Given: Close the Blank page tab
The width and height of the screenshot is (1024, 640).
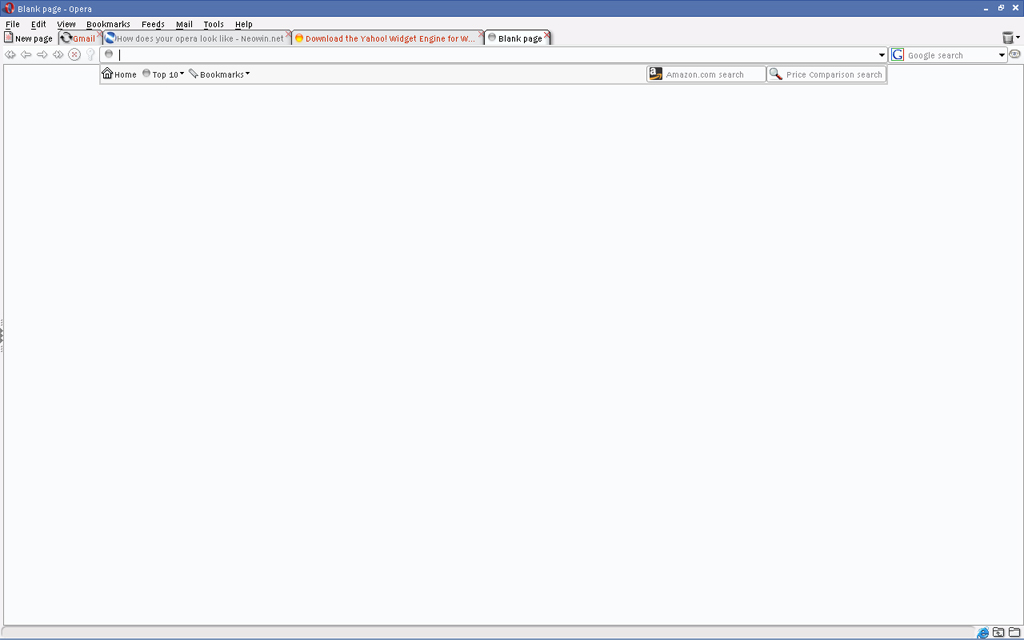Looking at the screenshot, I should 547,35.
